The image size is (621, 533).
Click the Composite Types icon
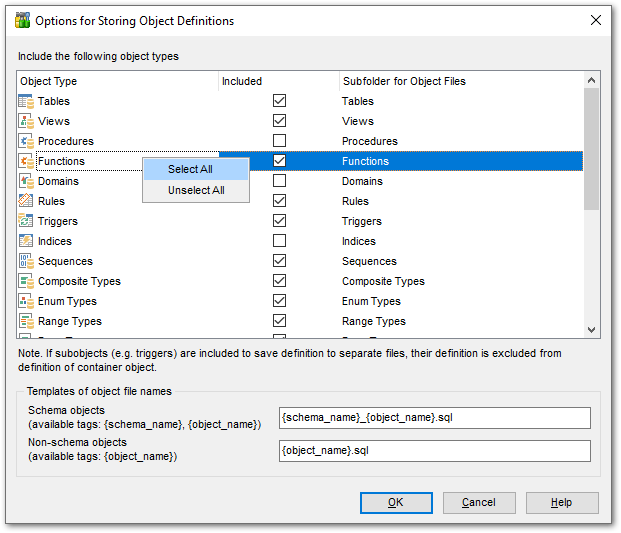coord(26,281)
